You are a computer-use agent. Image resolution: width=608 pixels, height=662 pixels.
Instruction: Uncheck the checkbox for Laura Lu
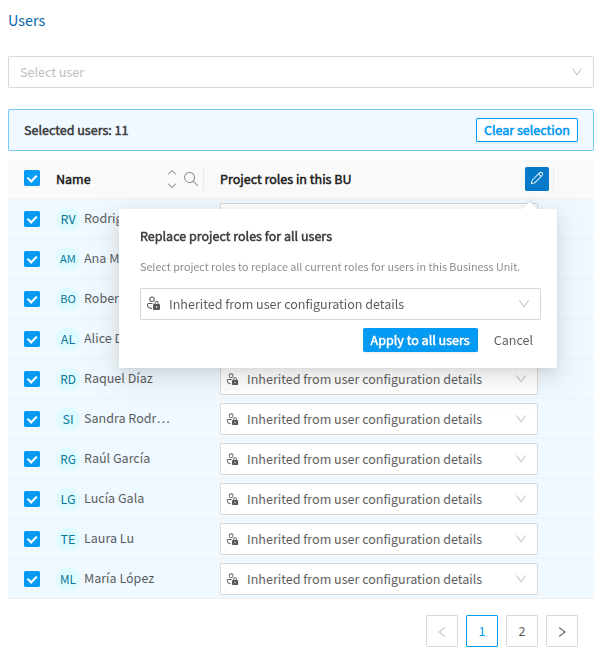tap(32, 539)
